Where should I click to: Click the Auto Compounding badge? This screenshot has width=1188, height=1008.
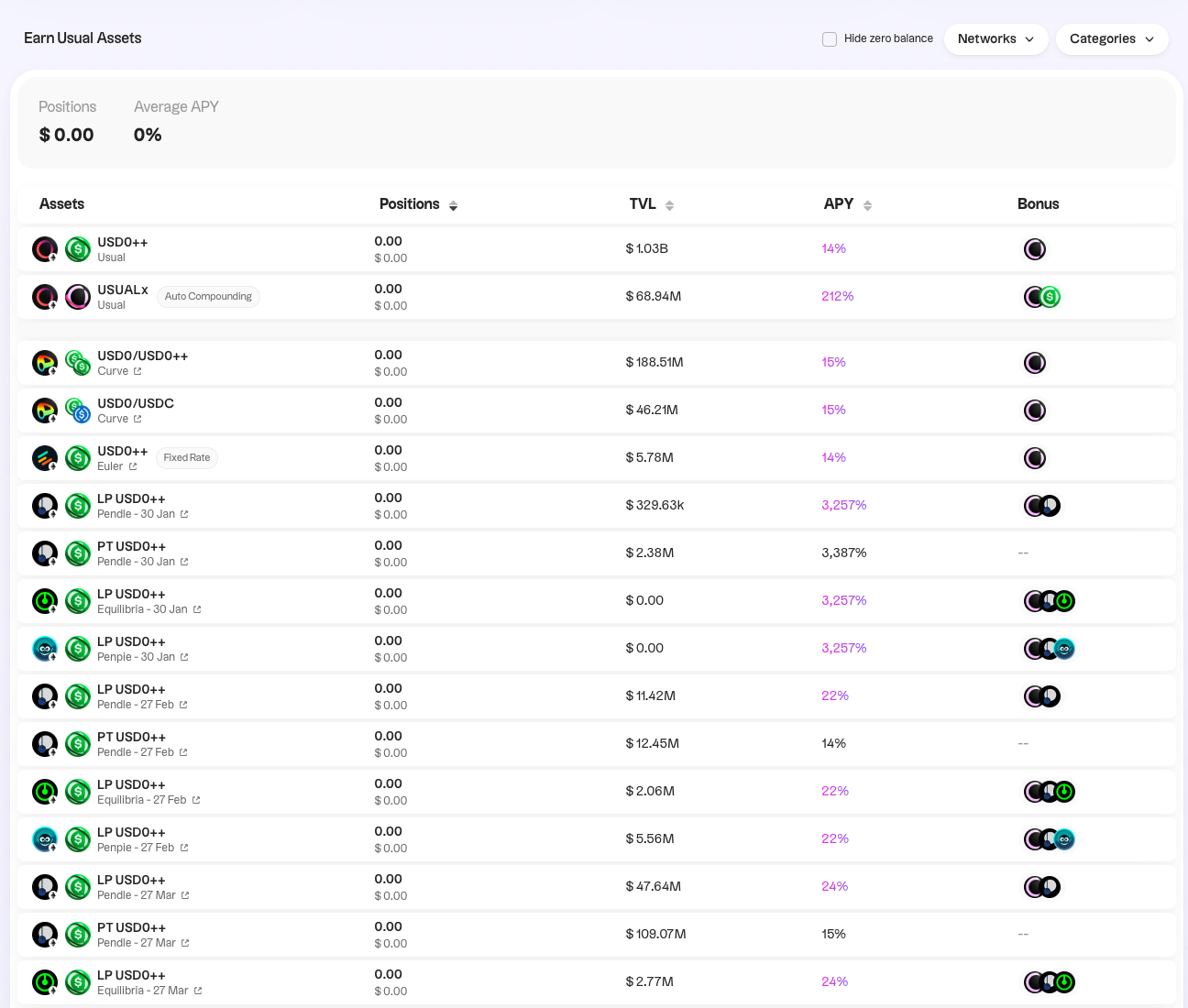click(x=208, y=296)
